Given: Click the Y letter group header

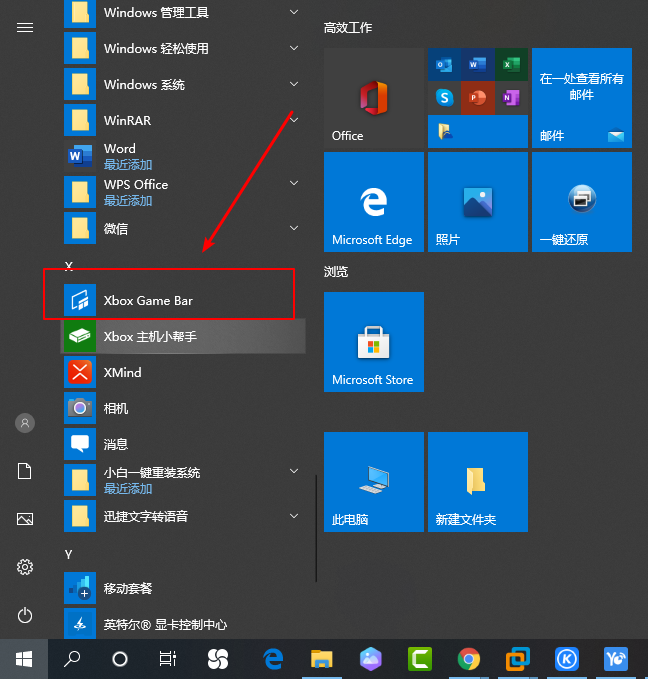Looking at the screenshot, I should (x=68, y=554).
